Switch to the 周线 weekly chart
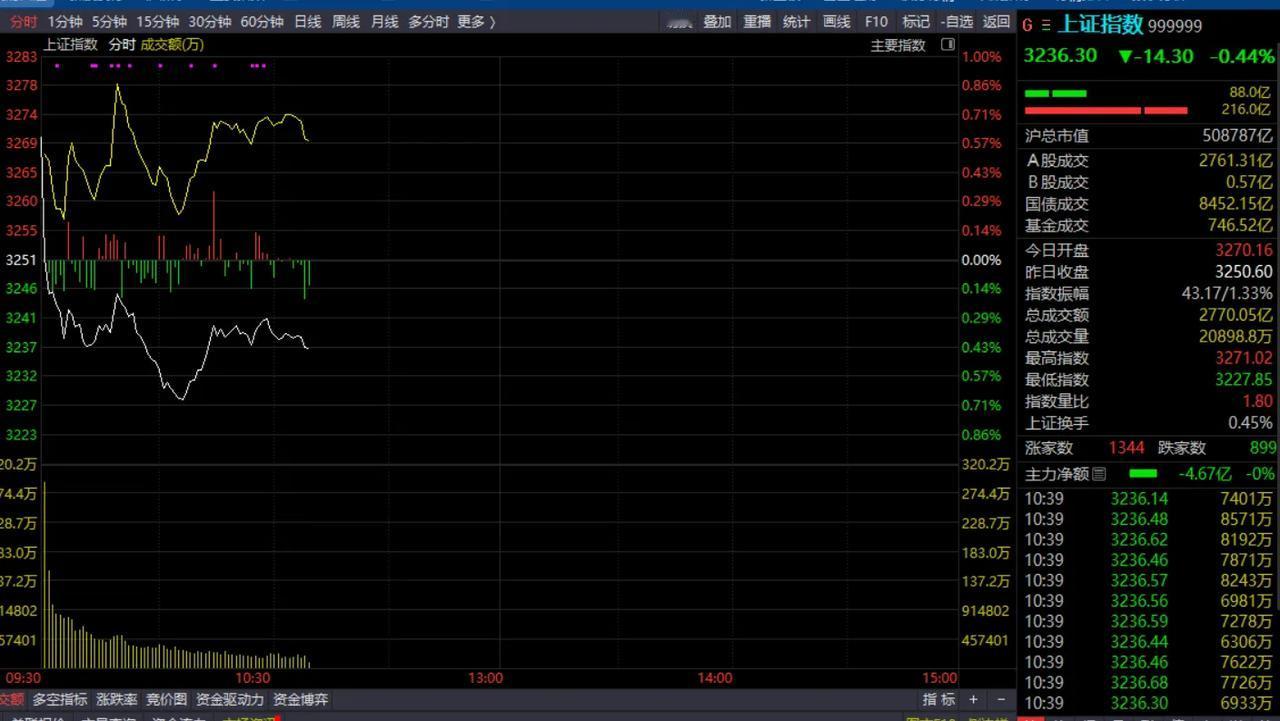Screen dimensions: 1280x721 (x=345, y=21)
